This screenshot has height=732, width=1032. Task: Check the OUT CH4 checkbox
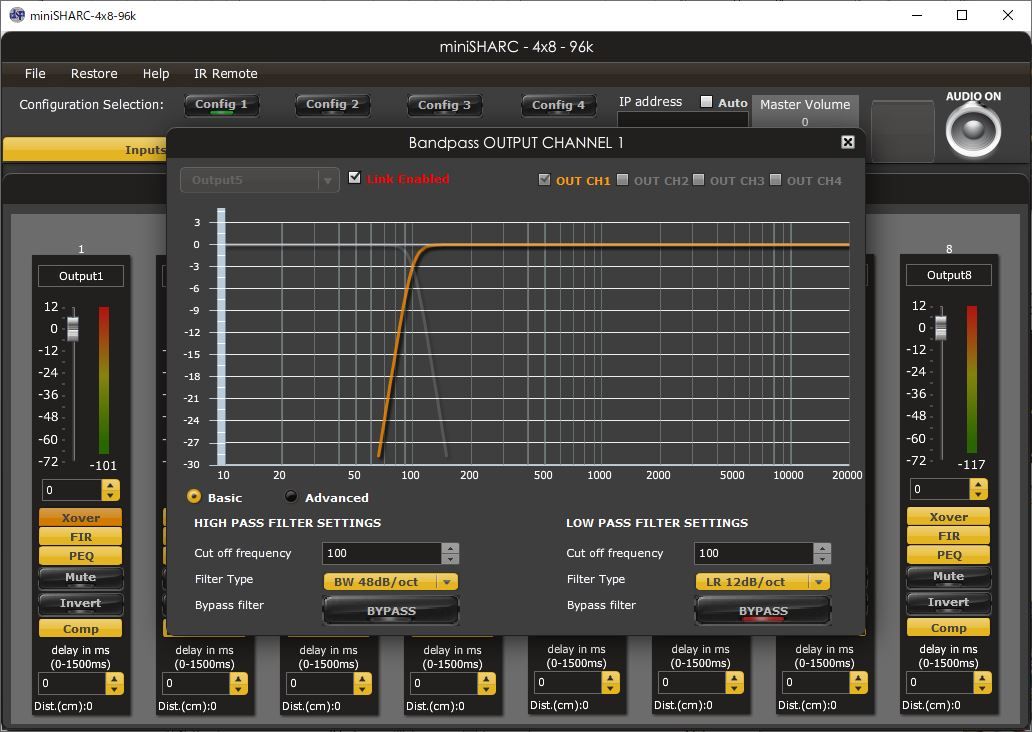[x=776, y=180]
